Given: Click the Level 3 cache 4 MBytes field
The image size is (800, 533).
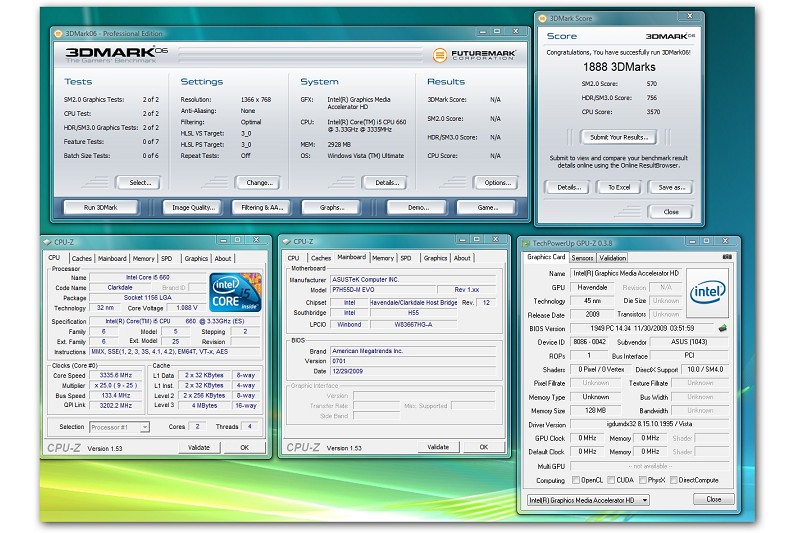Looking at the screenshot, I should (205, 405).
